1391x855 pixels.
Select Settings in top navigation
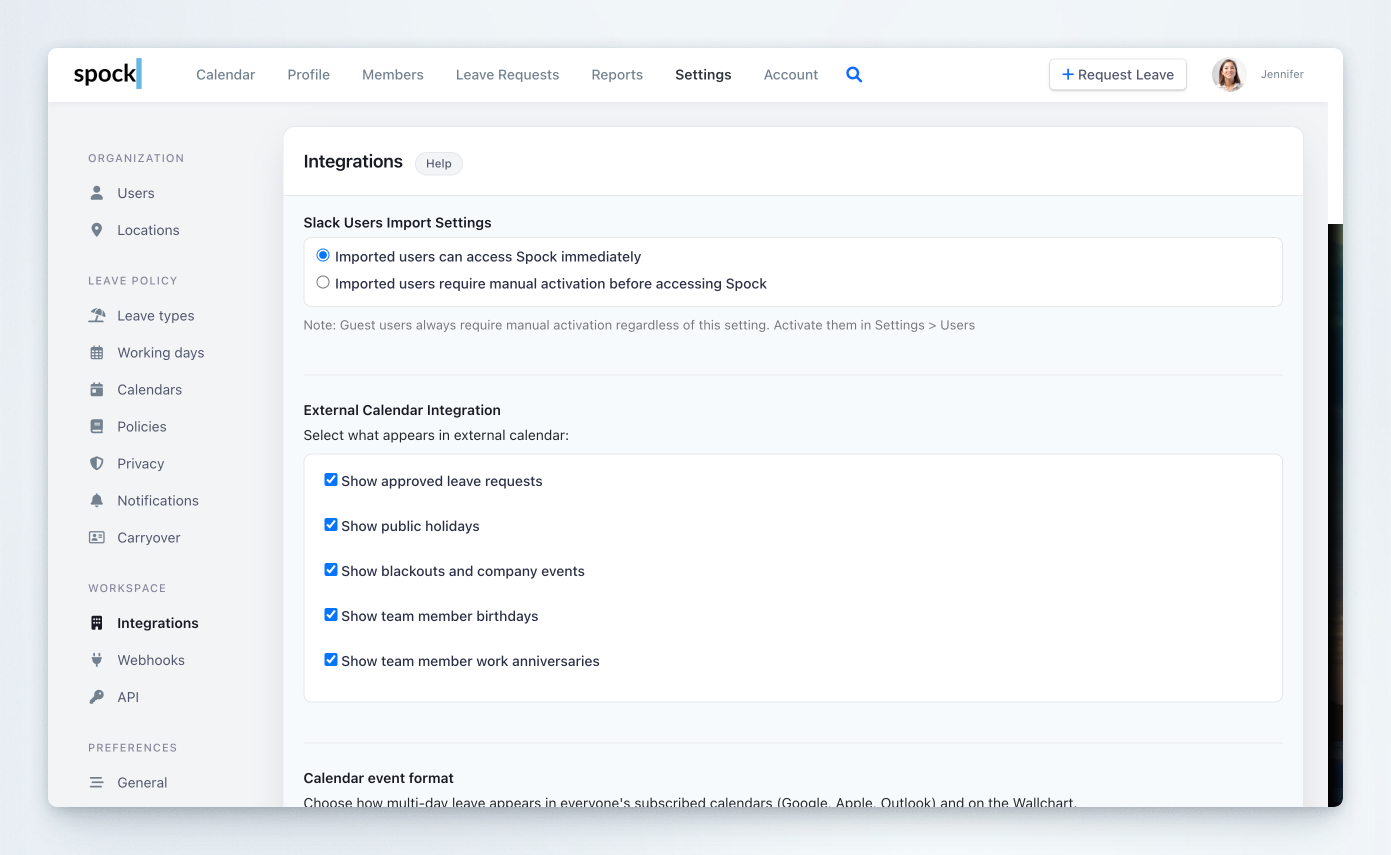click(703, 75)
